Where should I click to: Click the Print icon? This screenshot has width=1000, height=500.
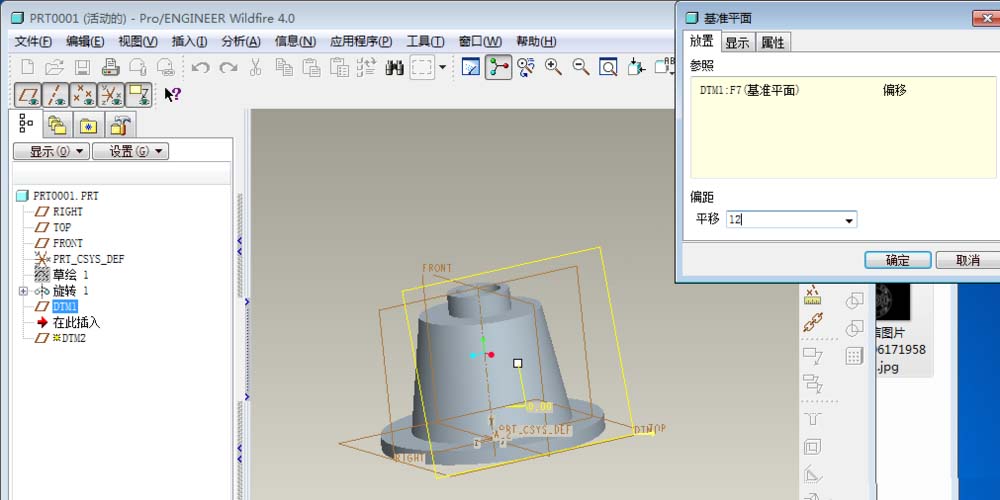tap(110, 67)
